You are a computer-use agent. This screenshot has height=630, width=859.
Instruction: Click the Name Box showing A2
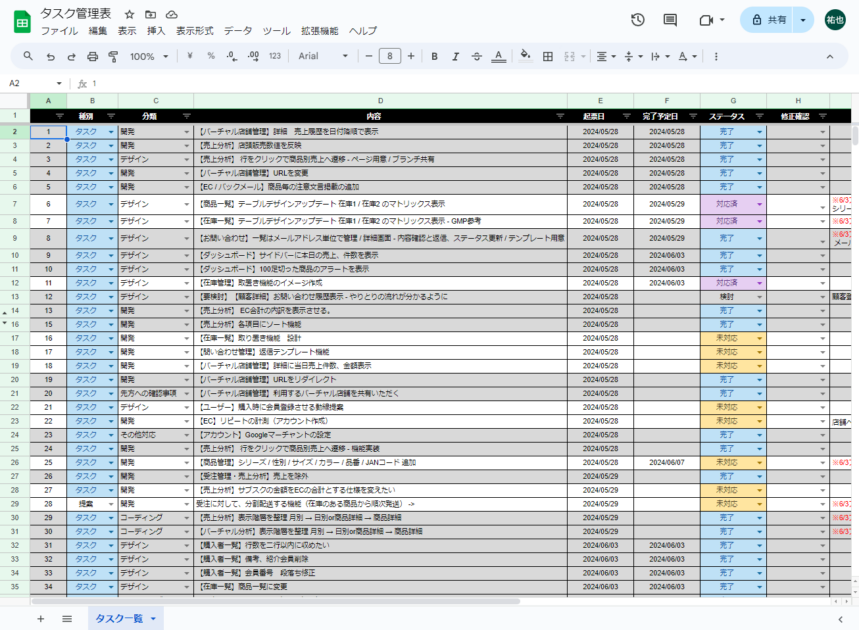30,83
